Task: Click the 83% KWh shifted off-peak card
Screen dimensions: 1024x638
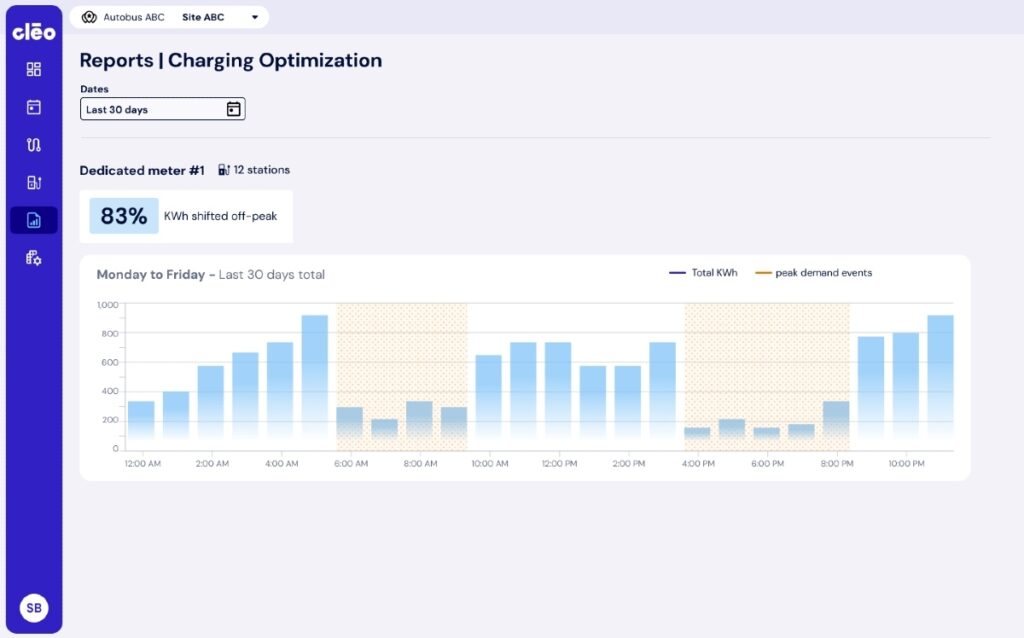Action: pos(187,216)
